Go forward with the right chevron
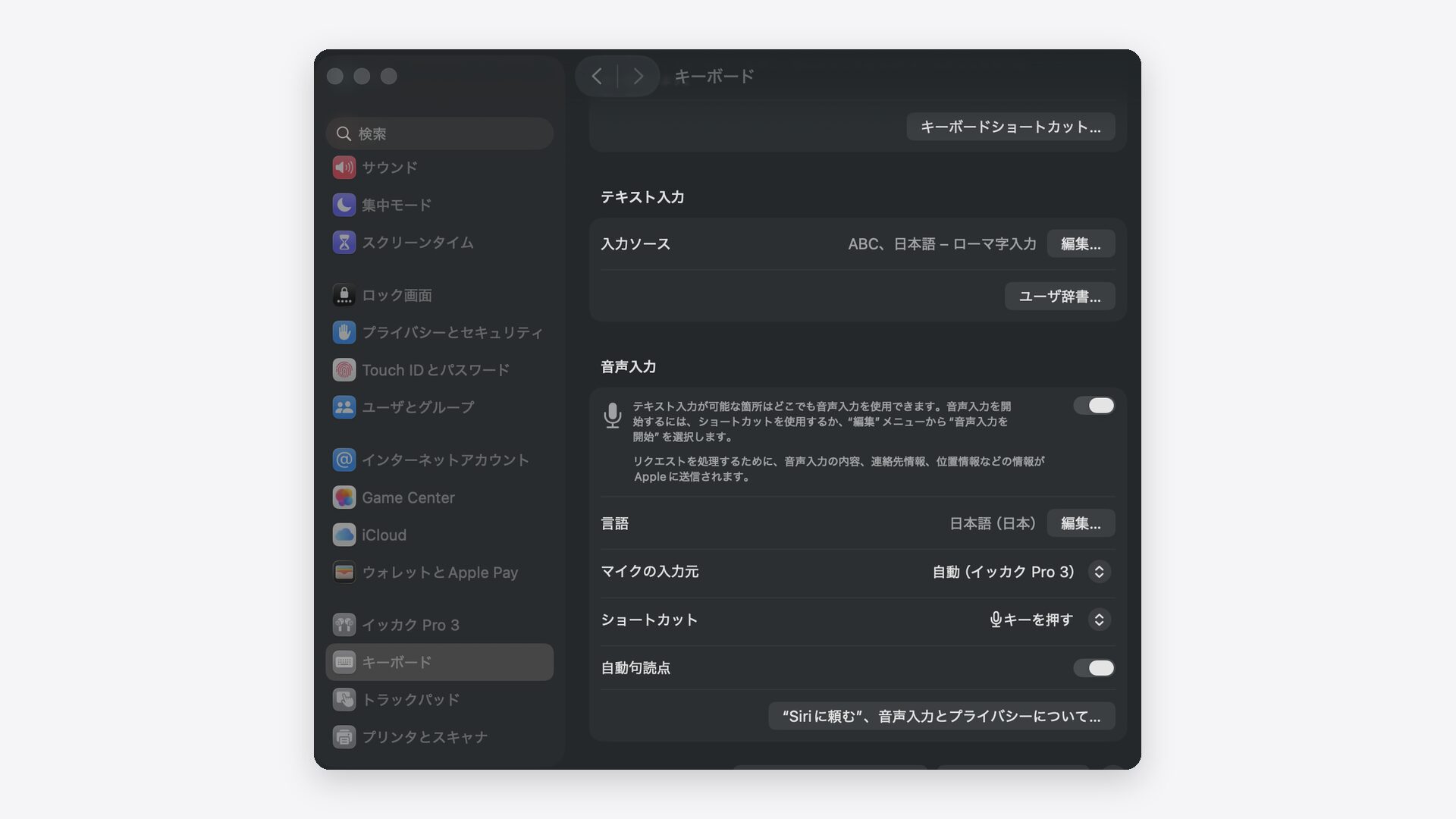Image resolution: width=1456 pixels, height=819 pixels. (x=639, y=76)
